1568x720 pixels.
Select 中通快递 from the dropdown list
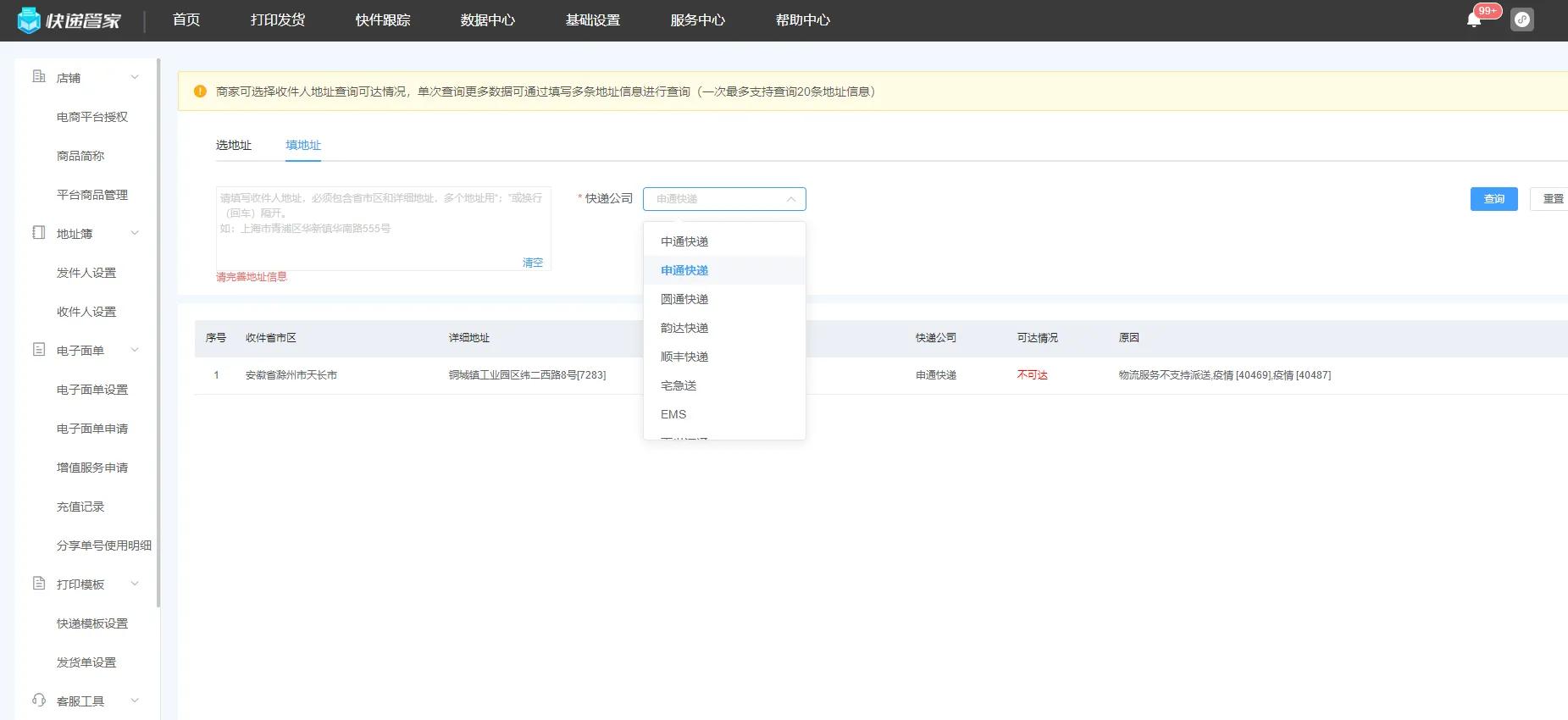(x=724, y=241)
